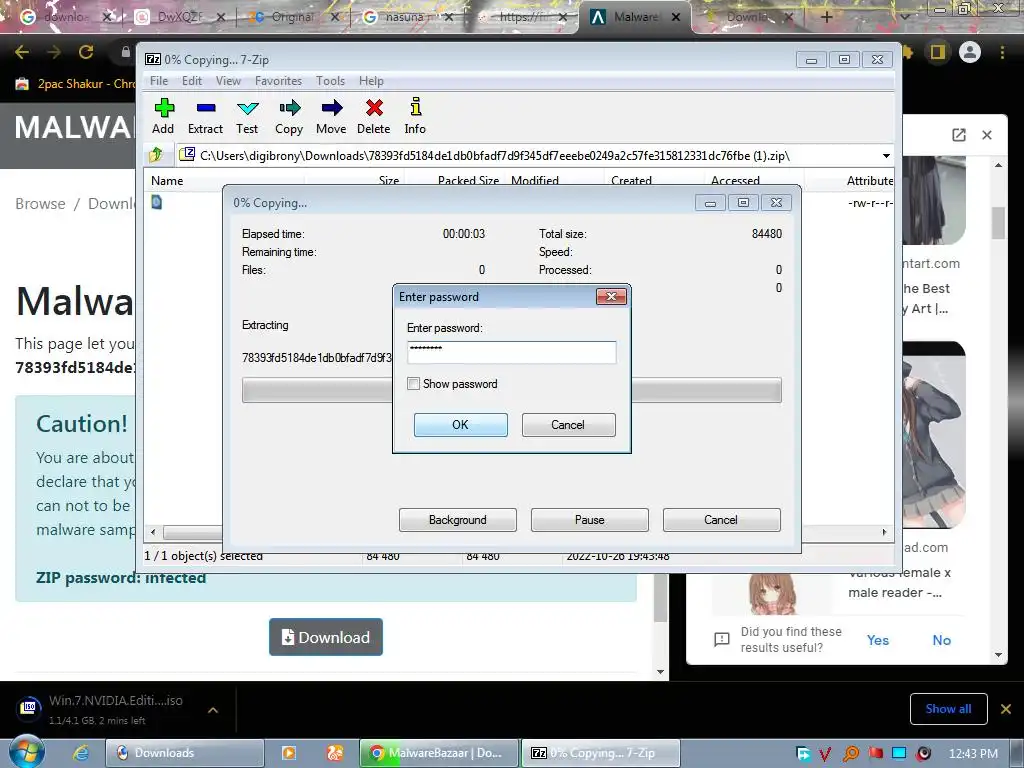Screen dimensions: 1024x768
Task: Go back in Chrome
Action: (22, 52)
